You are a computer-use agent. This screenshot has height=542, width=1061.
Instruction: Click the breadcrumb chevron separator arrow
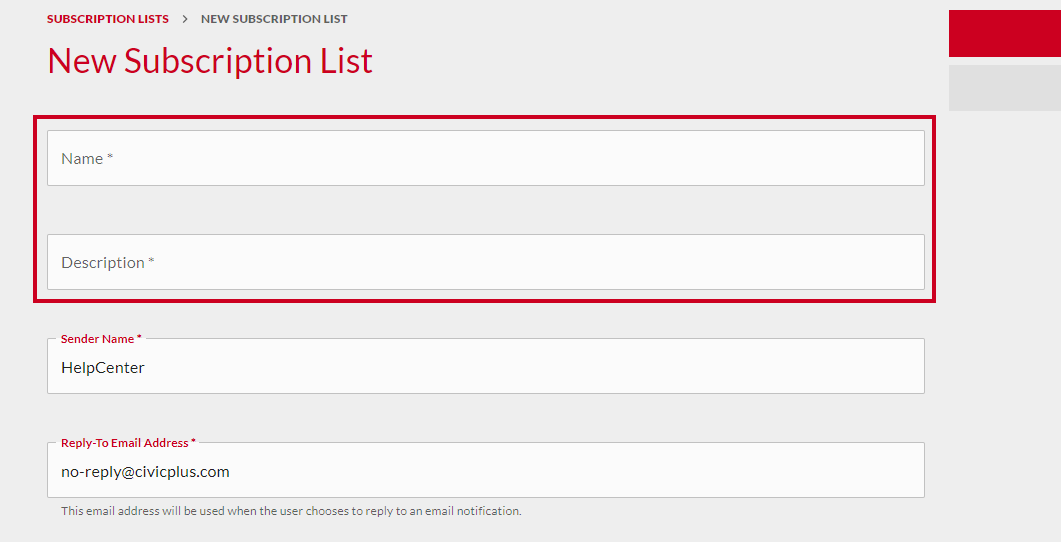pyautogui.click(x=185, y=19)
